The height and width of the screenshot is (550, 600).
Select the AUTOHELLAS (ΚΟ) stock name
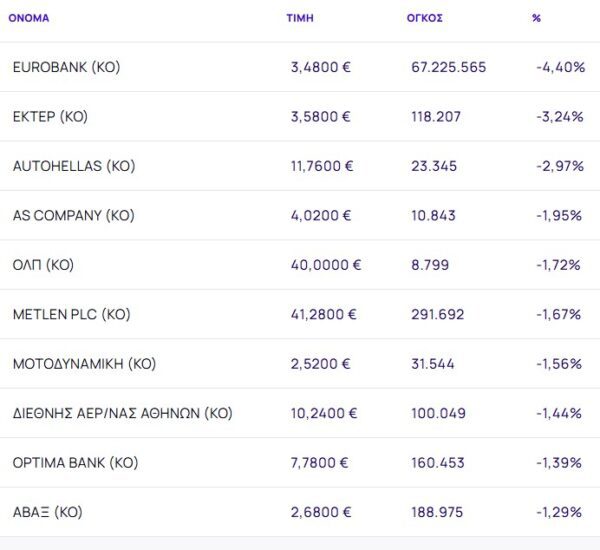[x=73, y=166]
